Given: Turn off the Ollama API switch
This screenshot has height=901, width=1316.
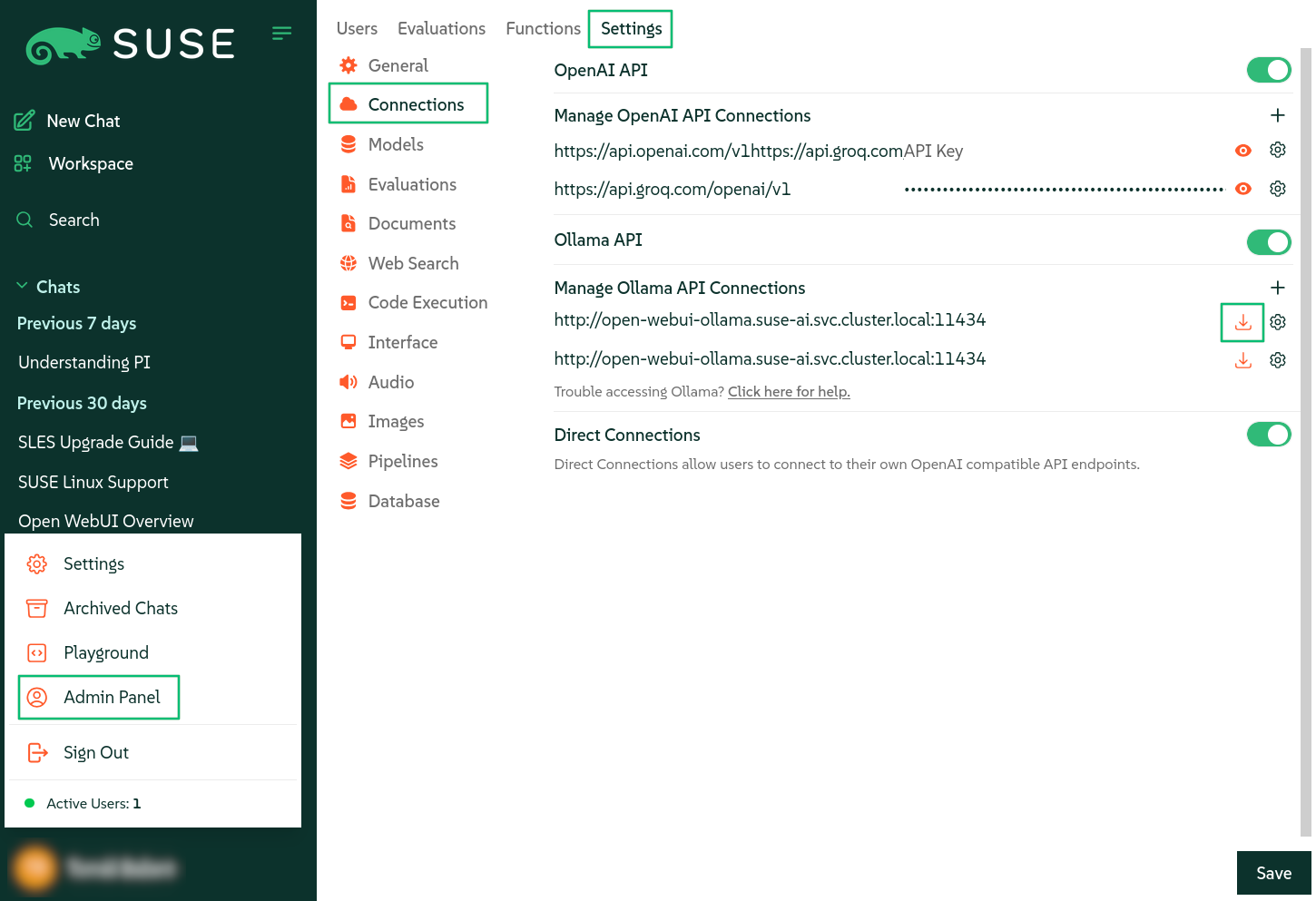Looking at the screenshot, I should coord(1268,241).
